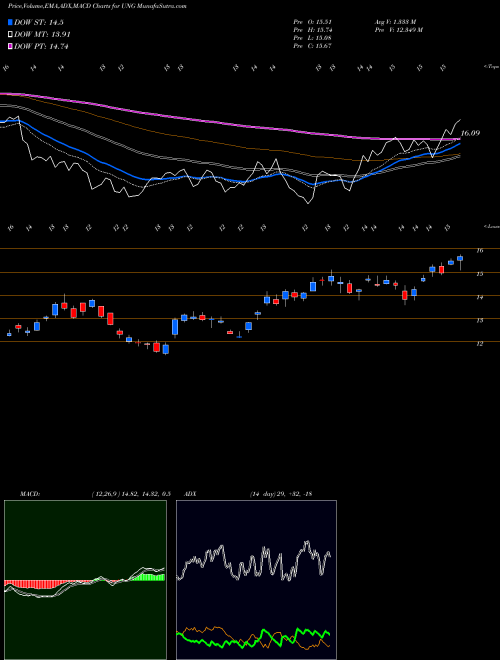Click the 'Avg V: 1.333 M' volume text
500x660 pixels.
point(395,22)
